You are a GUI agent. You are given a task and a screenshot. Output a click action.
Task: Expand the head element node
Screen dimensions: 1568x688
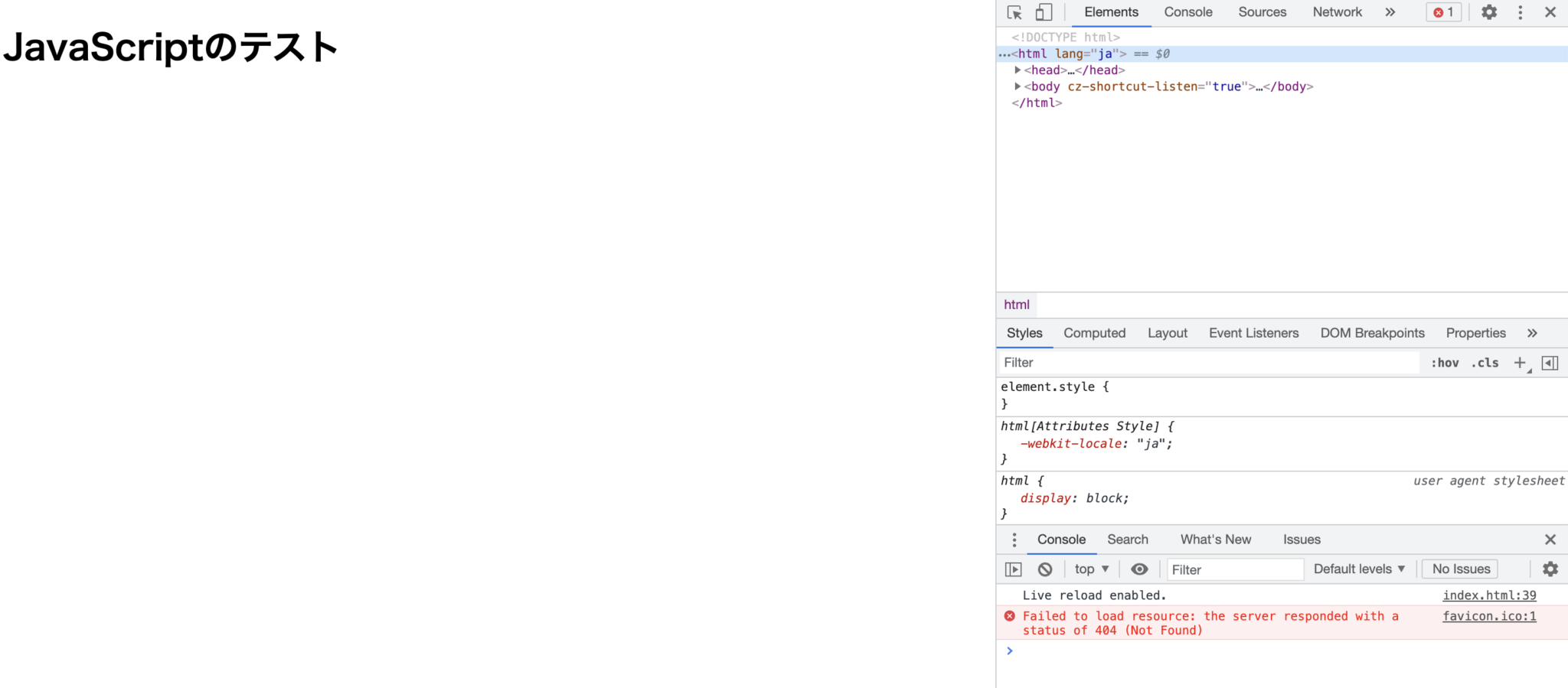click(1018, 70)
